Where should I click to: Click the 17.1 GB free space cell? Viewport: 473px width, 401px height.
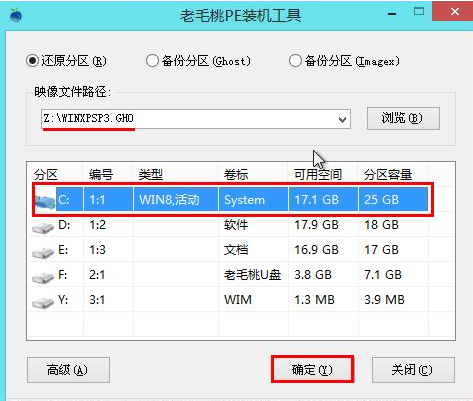(316, 200)
